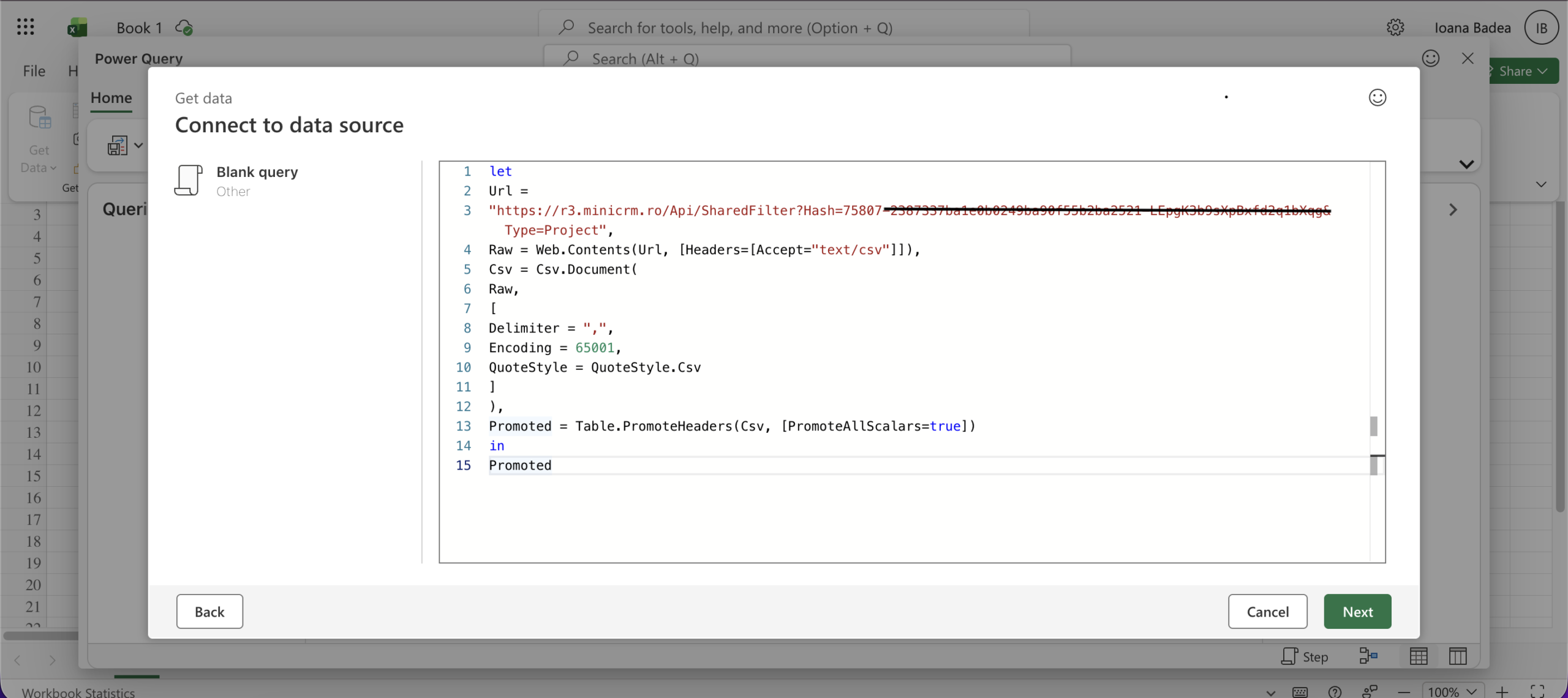Viewport: 1568px width, 698px height.
Task: Switch to data grid view
Action: click(x=1419, y=656)
